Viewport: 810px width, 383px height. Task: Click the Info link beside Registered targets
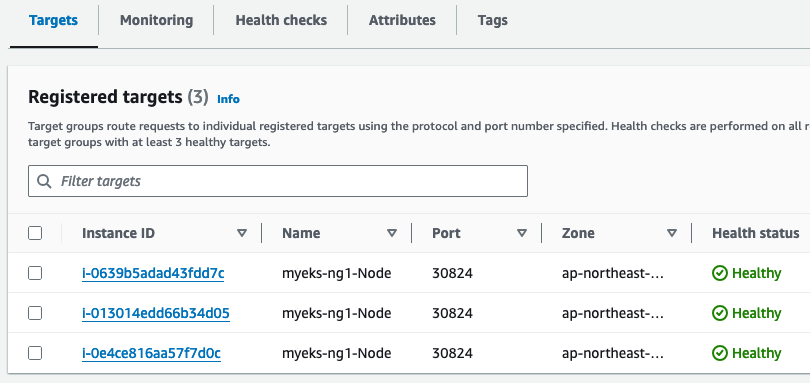pyautogui.click(x=228, y=99)
